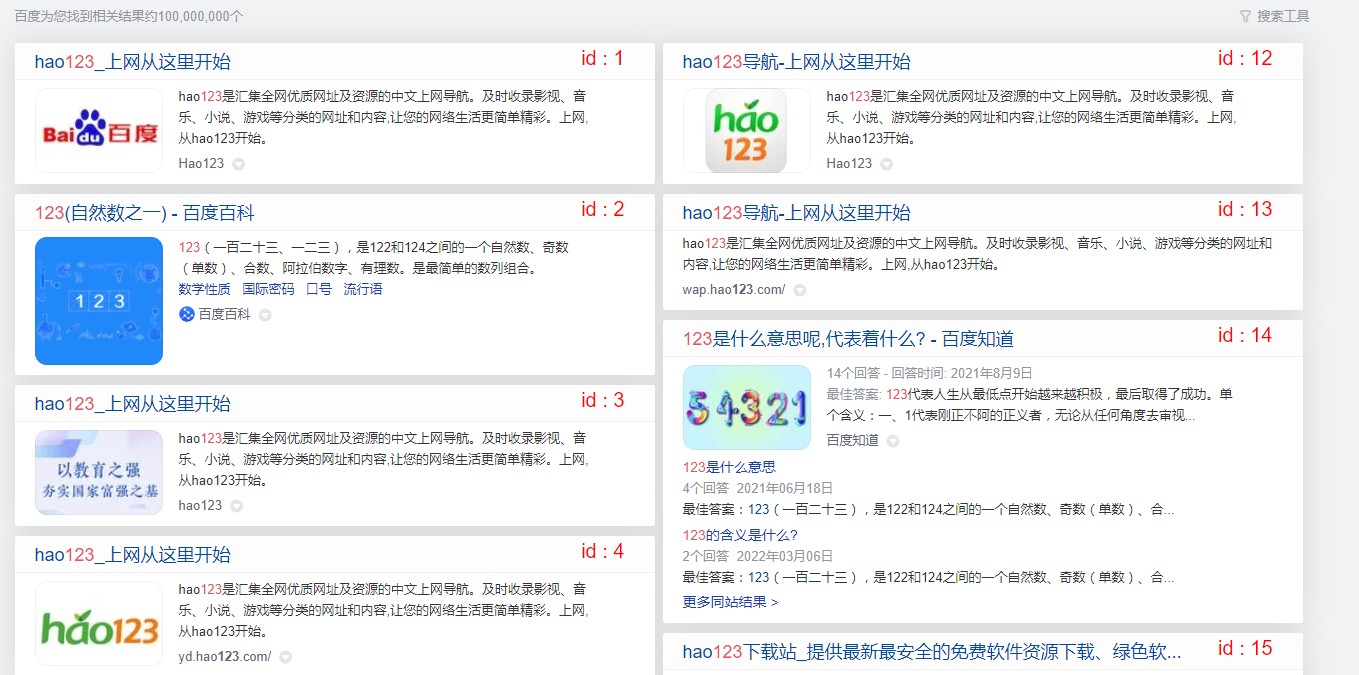Click the 以教育之强 banner thumbnail
This screenshot has width=1359, height=675.
pos(99,472)
